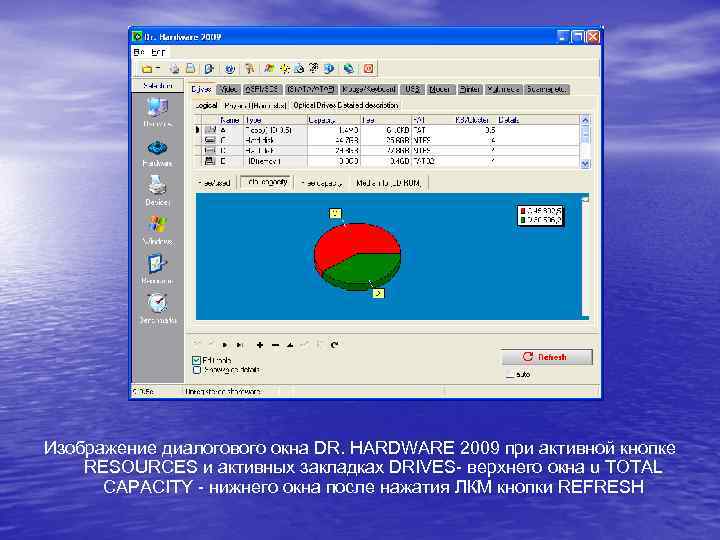720x540 pixels.
Task: Expand the dropdown arrow beside folder icon
Action: coord(158,68)
